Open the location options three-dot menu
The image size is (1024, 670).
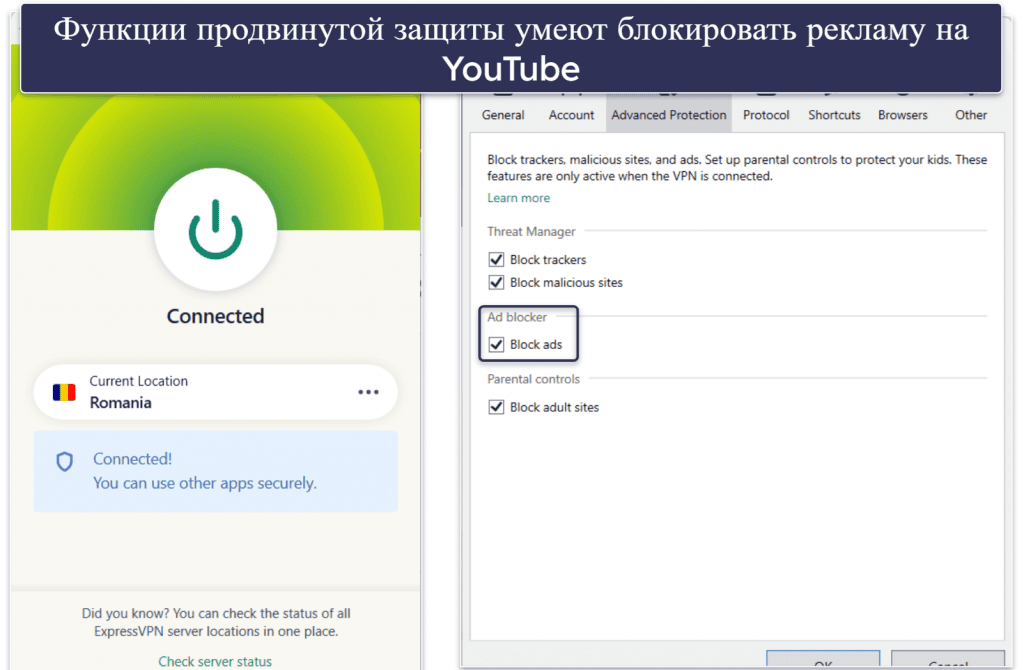point(368,392)
